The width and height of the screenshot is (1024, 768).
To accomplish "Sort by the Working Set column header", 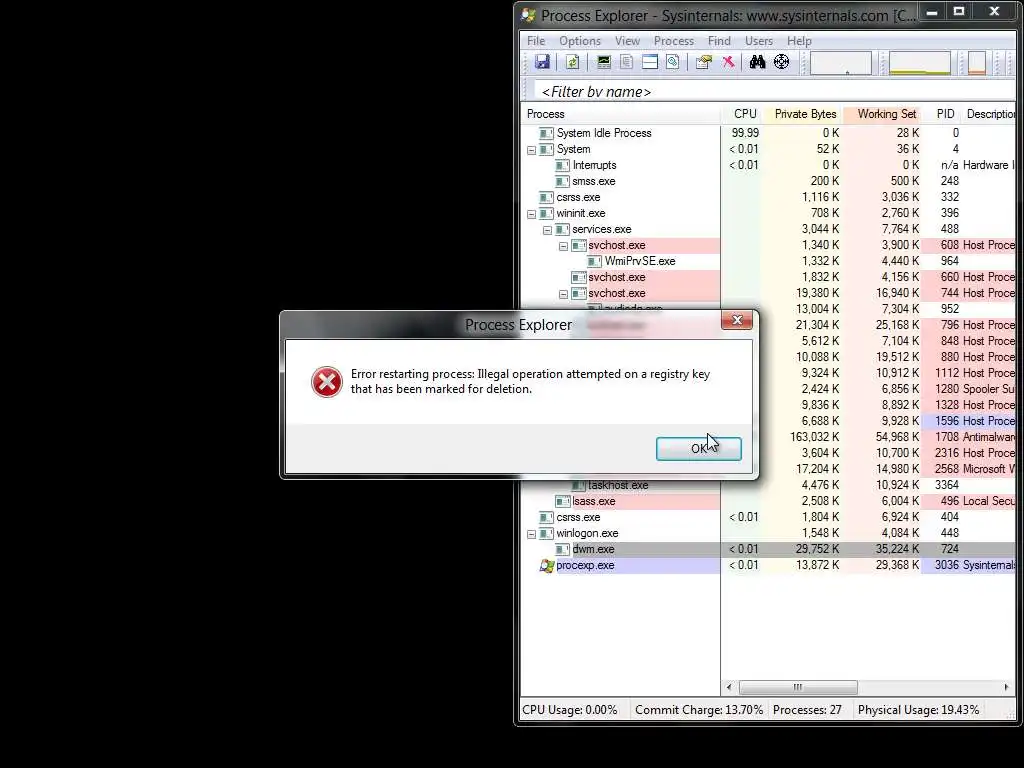I will coord(883,114).
